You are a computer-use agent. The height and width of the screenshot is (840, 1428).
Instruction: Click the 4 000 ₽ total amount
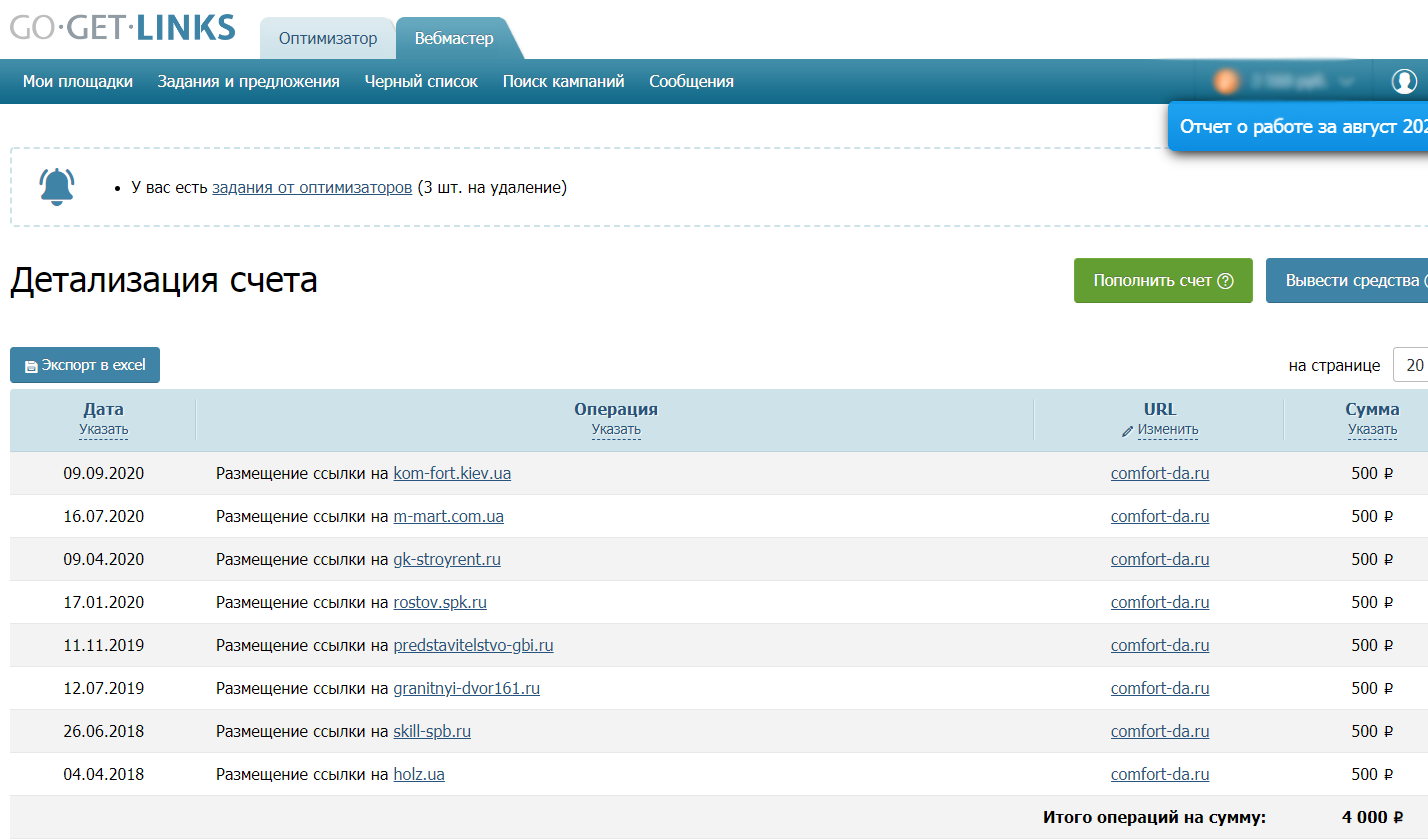tap(1372, 817)
